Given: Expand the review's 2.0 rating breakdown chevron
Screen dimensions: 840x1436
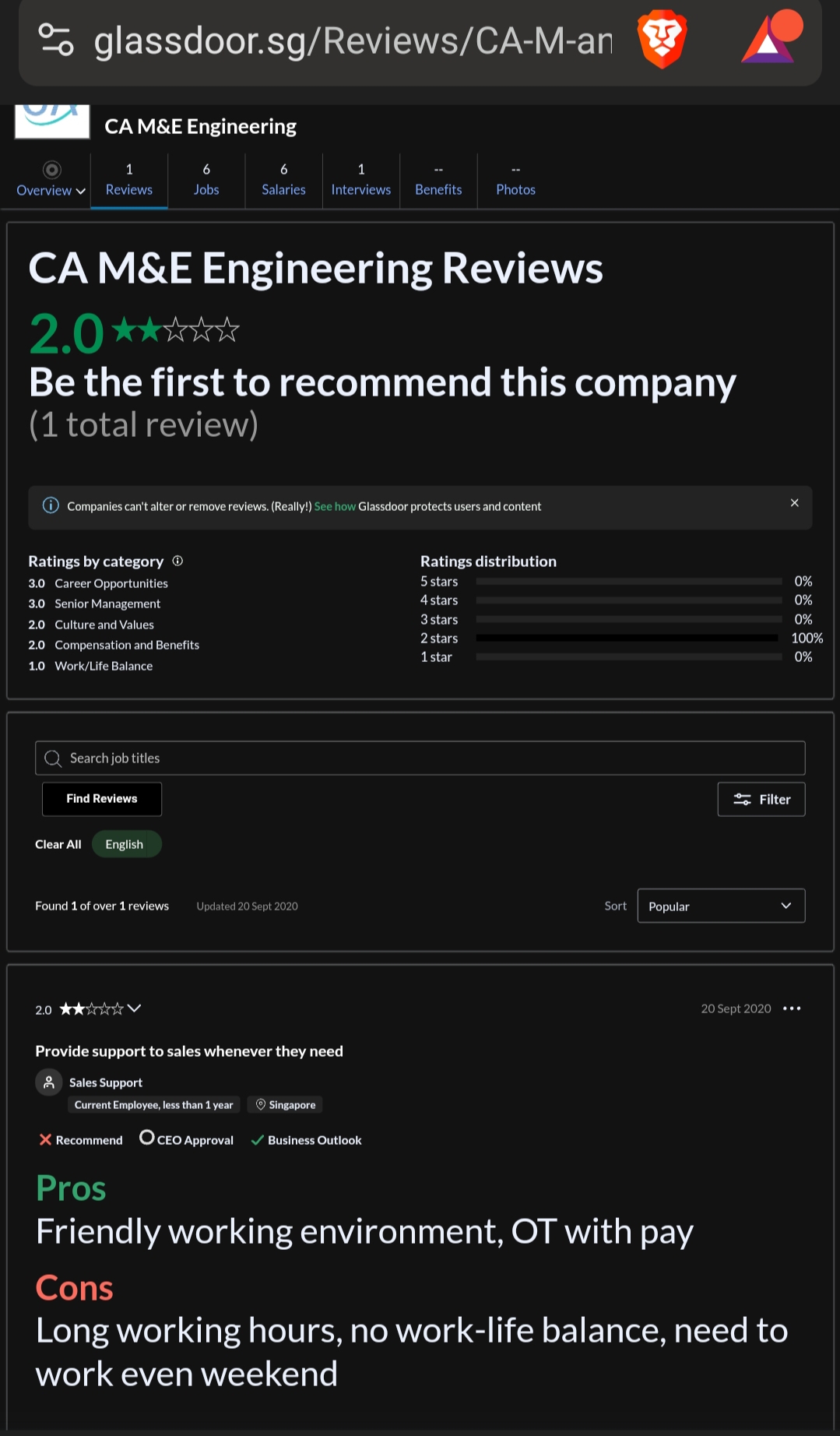Looking at the screenshot, I should click(x=135, y=1008).
